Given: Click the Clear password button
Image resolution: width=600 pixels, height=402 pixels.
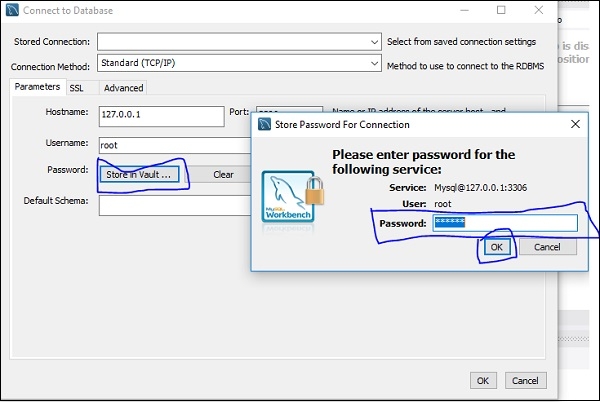Looking at the screenshot, I should 223,174.
